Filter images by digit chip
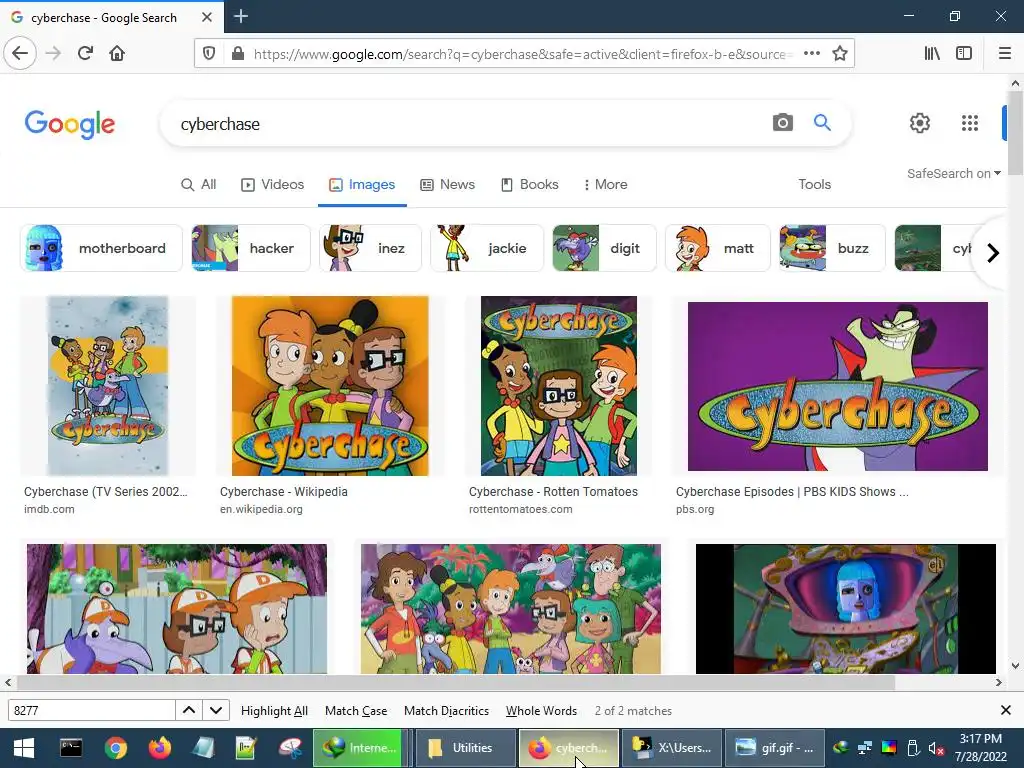1024x768 pixels. [604, 248]
